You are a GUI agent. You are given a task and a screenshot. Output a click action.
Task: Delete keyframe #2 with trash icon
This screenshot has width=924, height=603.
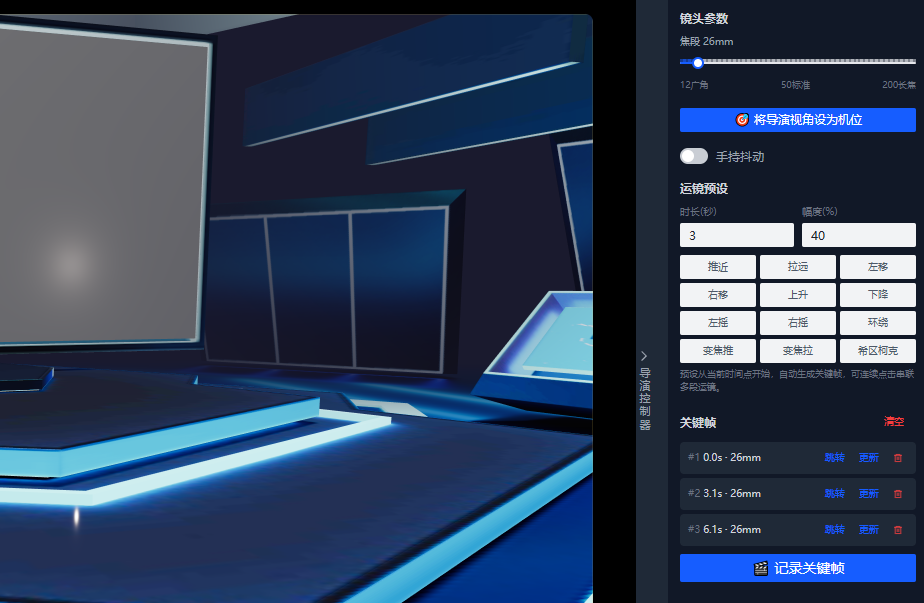pyautogui.click(x=897, y=494)
